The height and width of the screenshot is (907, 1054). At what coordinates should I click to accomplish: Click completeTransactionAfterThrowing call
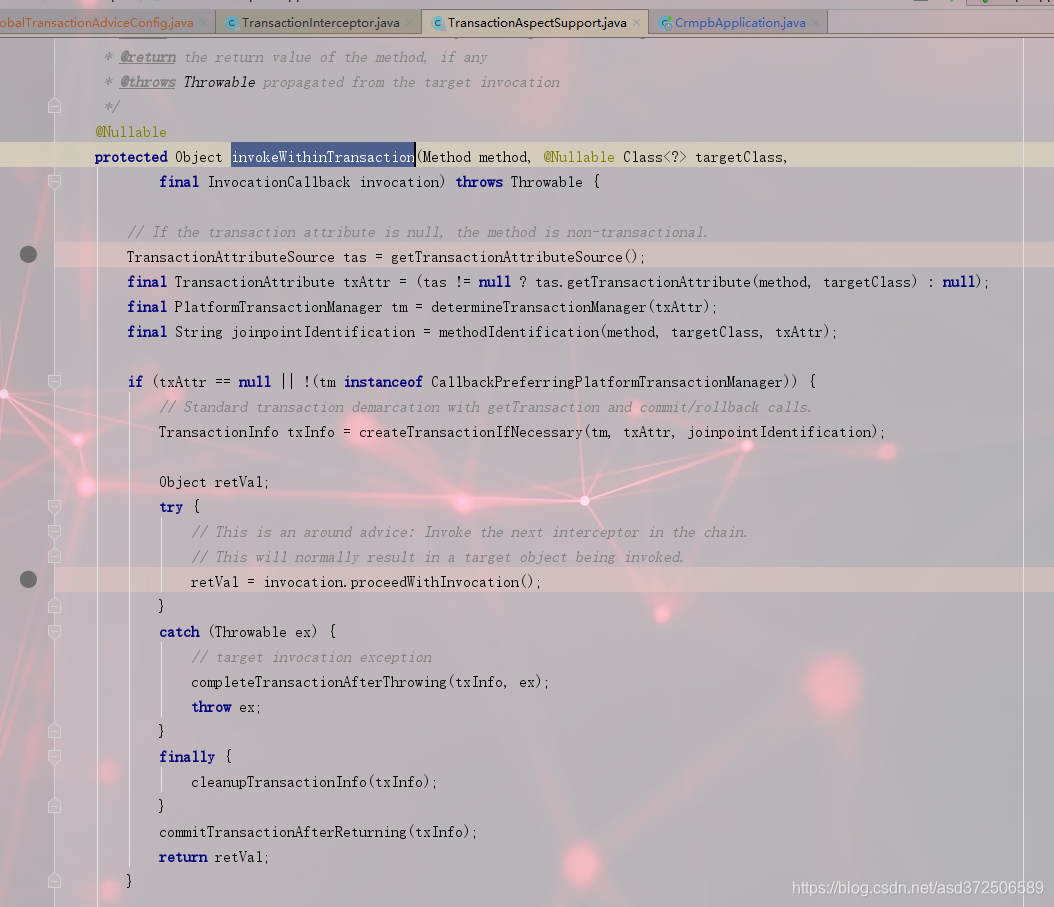point(319,682)
